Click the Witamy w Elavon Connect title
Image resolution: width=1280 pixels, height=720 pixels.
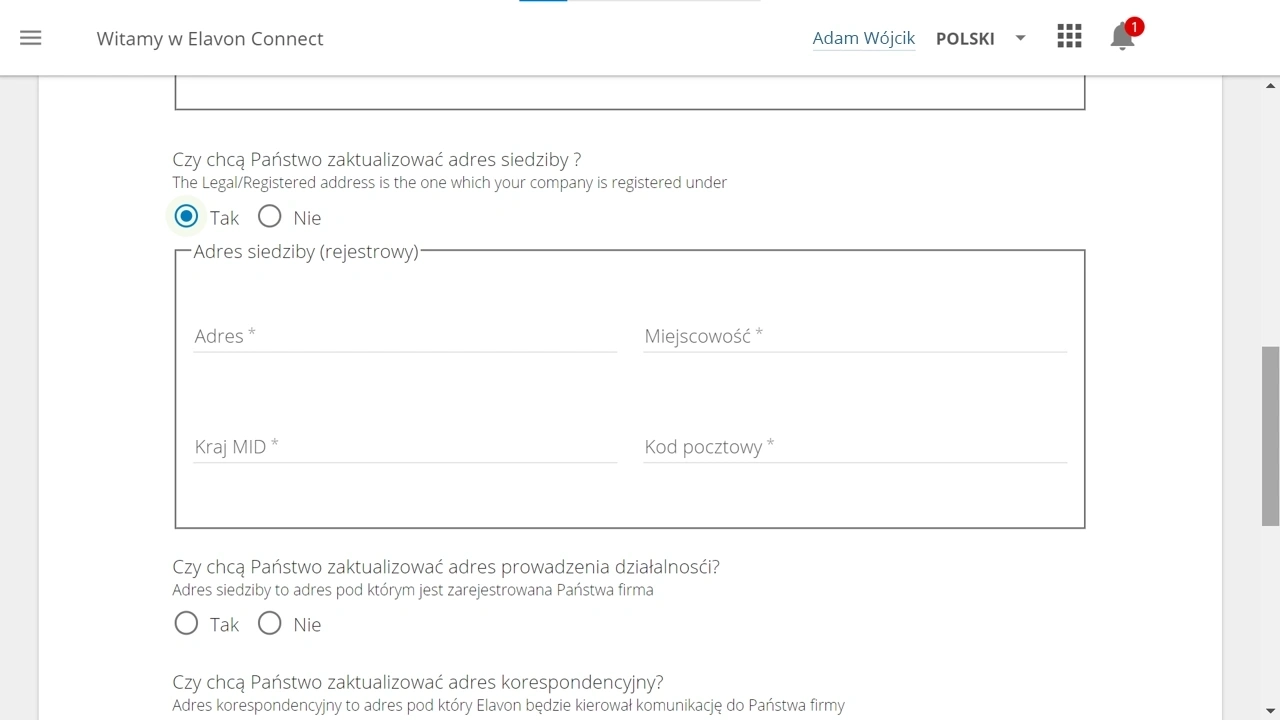click(210, 38)
